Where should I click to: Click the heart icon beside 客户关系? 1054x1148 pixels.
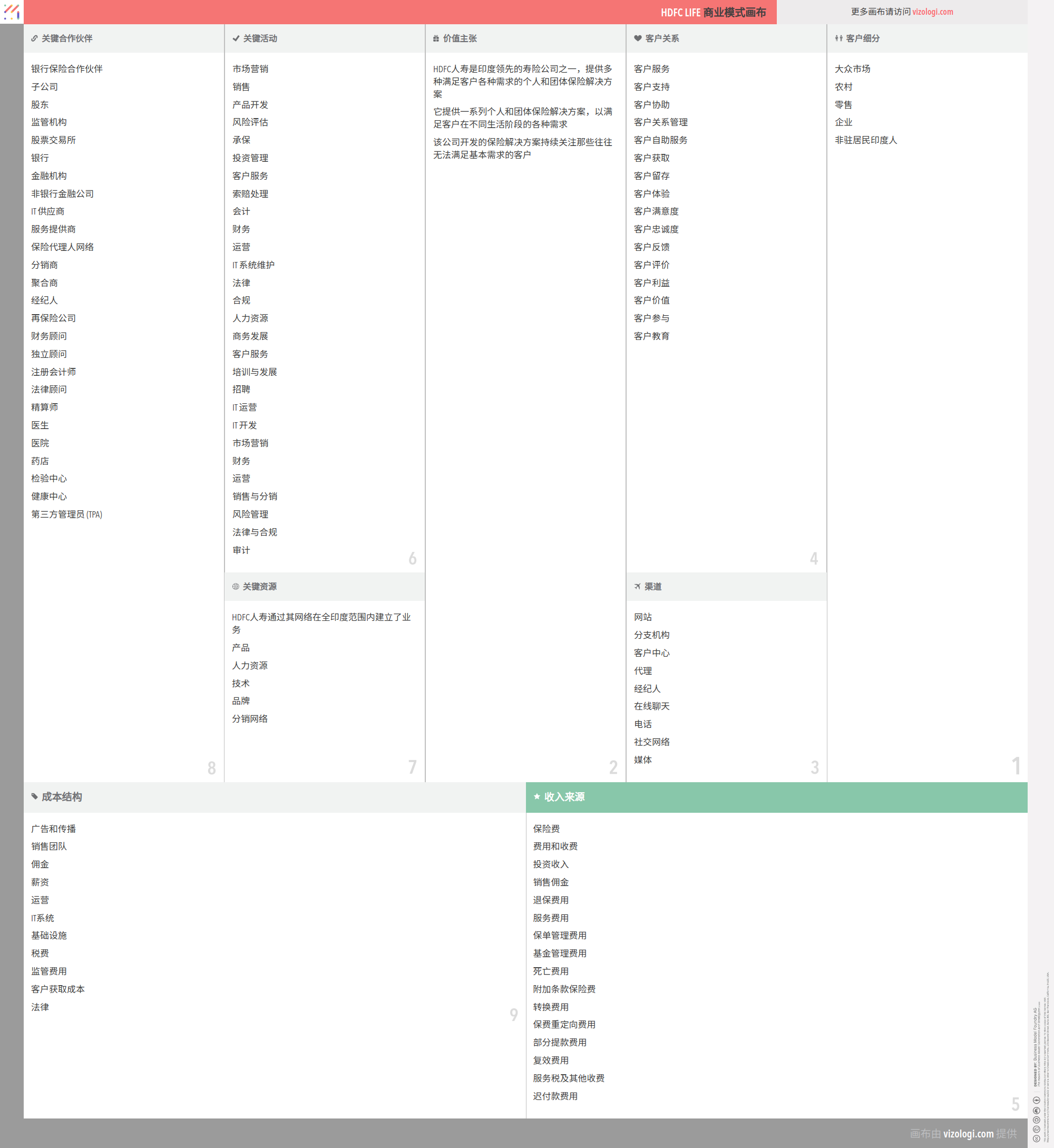[638, 39]
